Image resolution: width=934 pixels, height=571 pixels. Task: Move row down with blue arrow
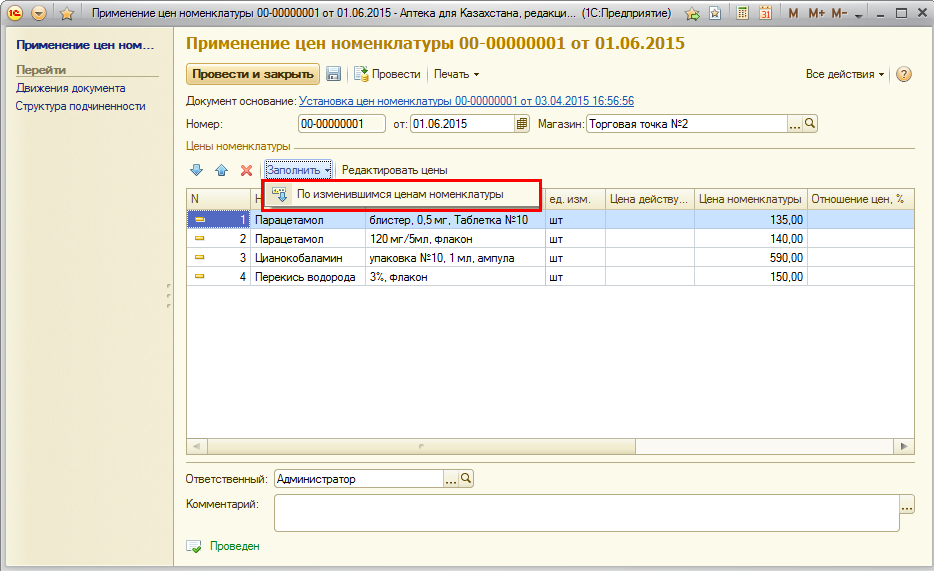coord(196,171)
